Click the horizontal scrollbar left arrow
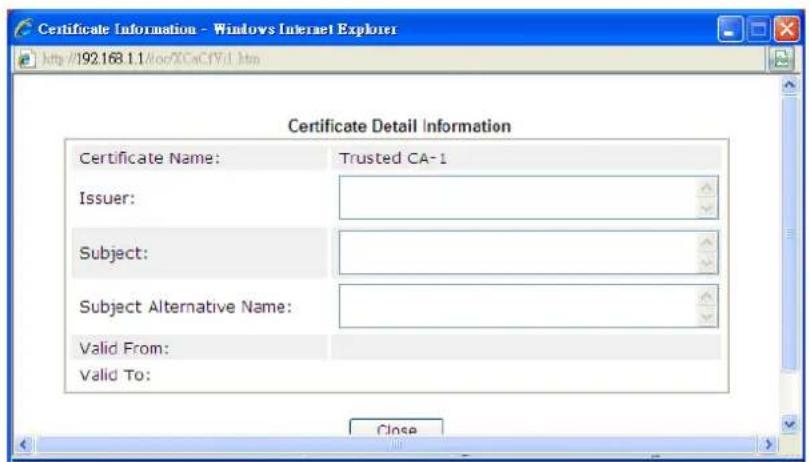 point(24,444)
